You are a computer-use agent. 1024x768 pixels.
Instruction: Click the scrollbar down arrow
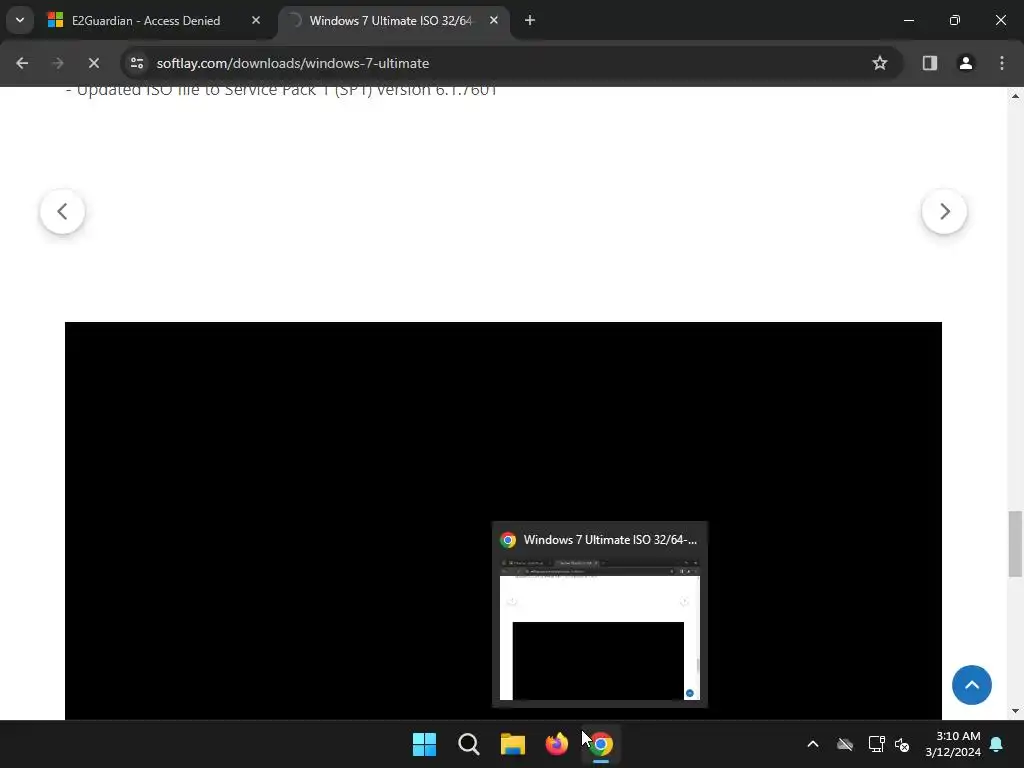(x=1015, y=711)
